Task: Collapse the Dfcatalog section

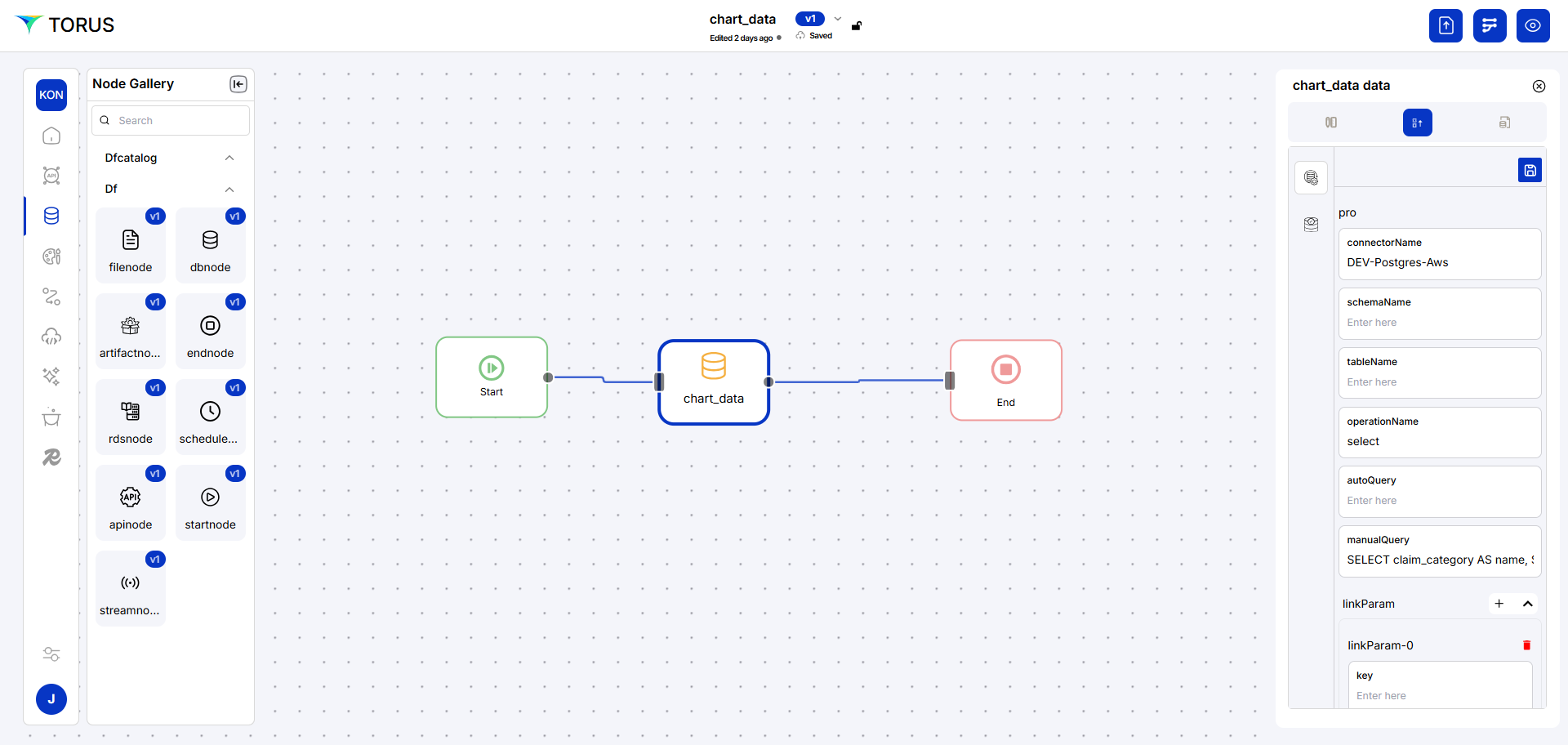Action: [229, 158]
